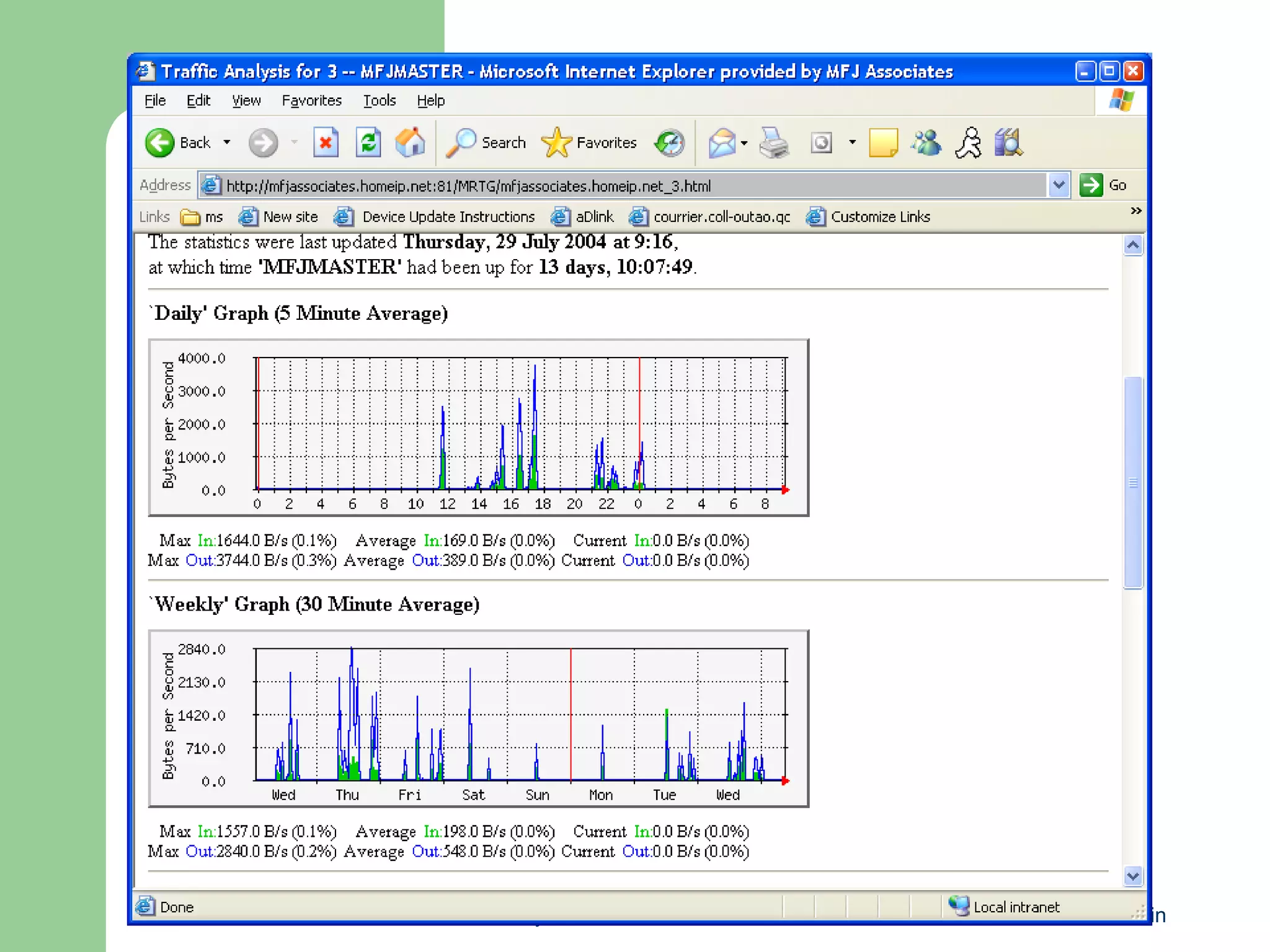The image size is (1270, 952).
Task: Open the File menu
Action: 155,100
